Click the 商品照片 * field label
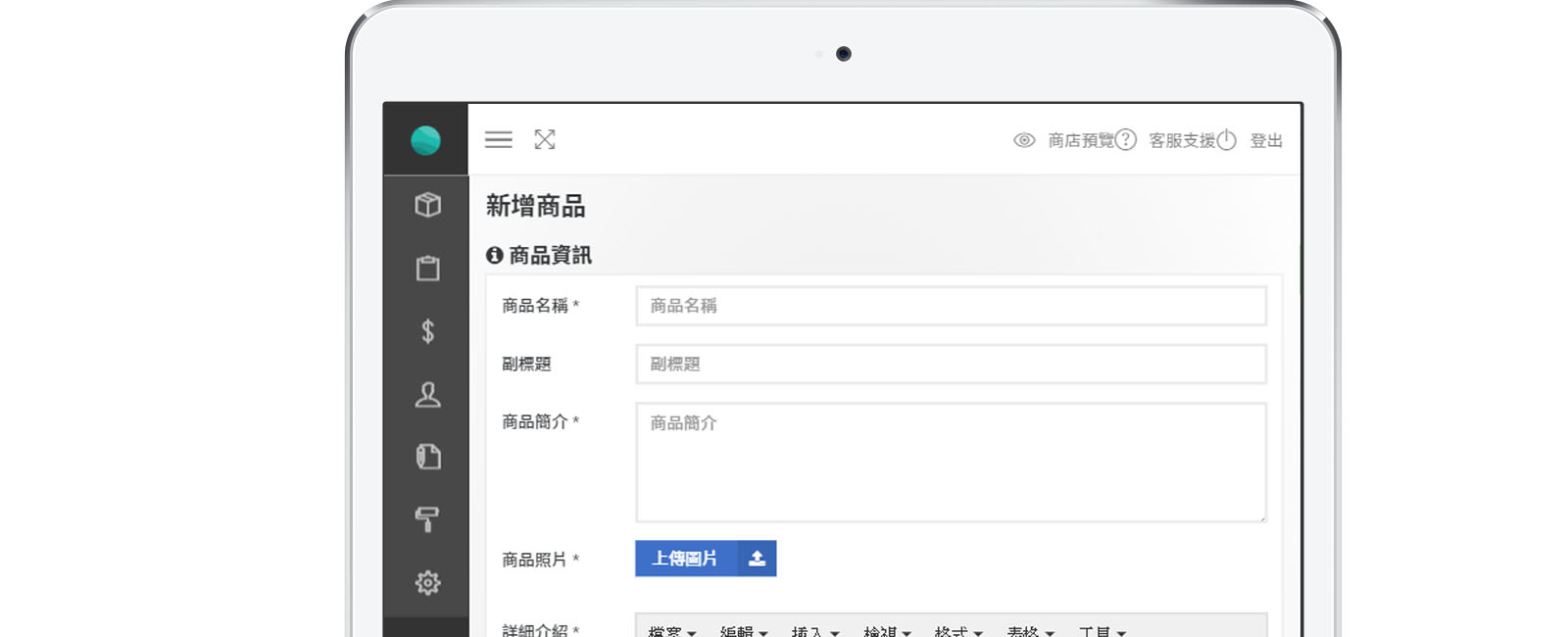 pos(540,560)
